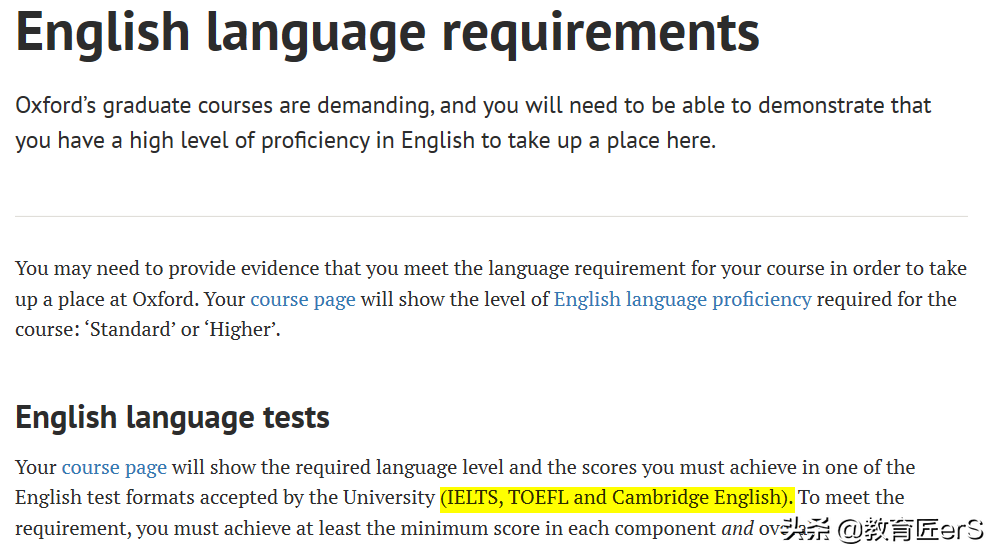Click the 'English language requirements' main heading
This screenshot has width=1000, height=558.
click(x=387, y=32)
